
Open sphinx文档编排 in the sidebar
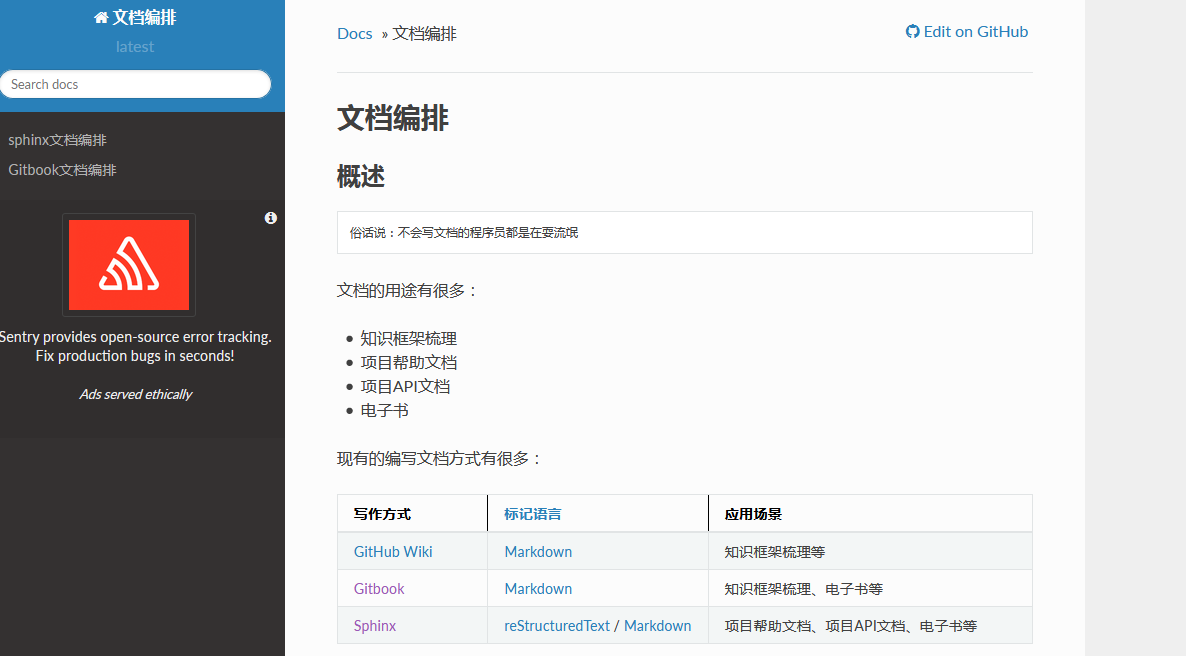(x=57, y=140)
